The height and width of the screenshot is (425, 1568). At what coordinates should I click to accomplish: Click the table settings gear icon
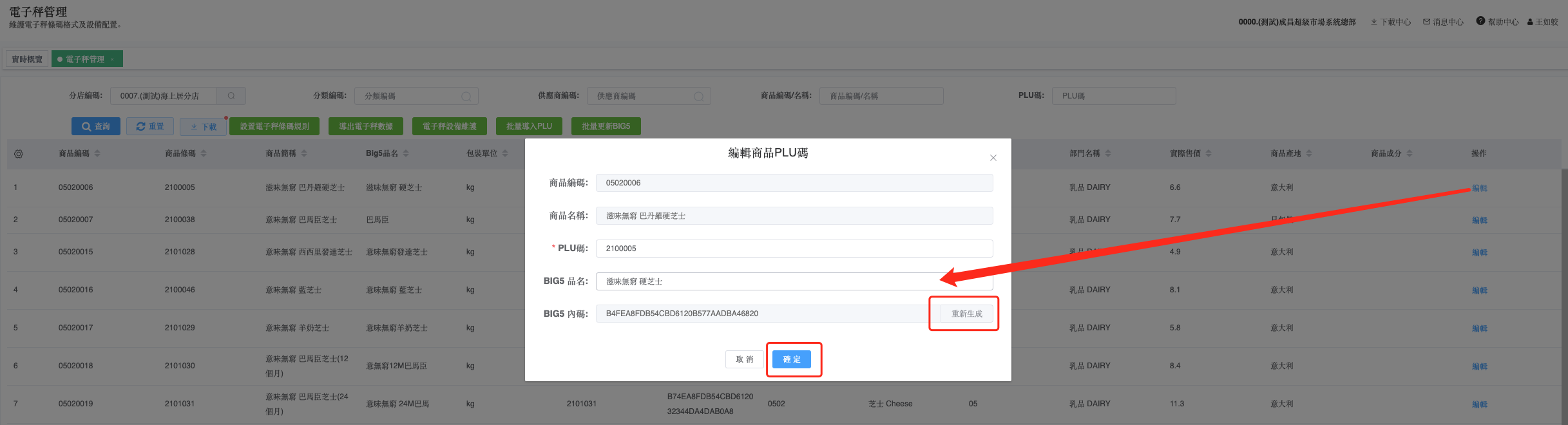tap(19, 154)
